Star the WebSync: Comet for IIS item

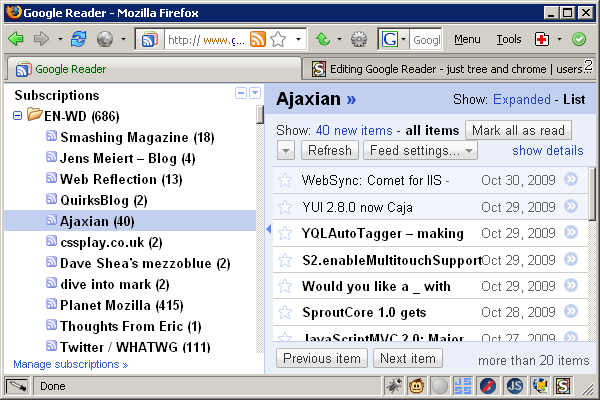pos(285,180)
